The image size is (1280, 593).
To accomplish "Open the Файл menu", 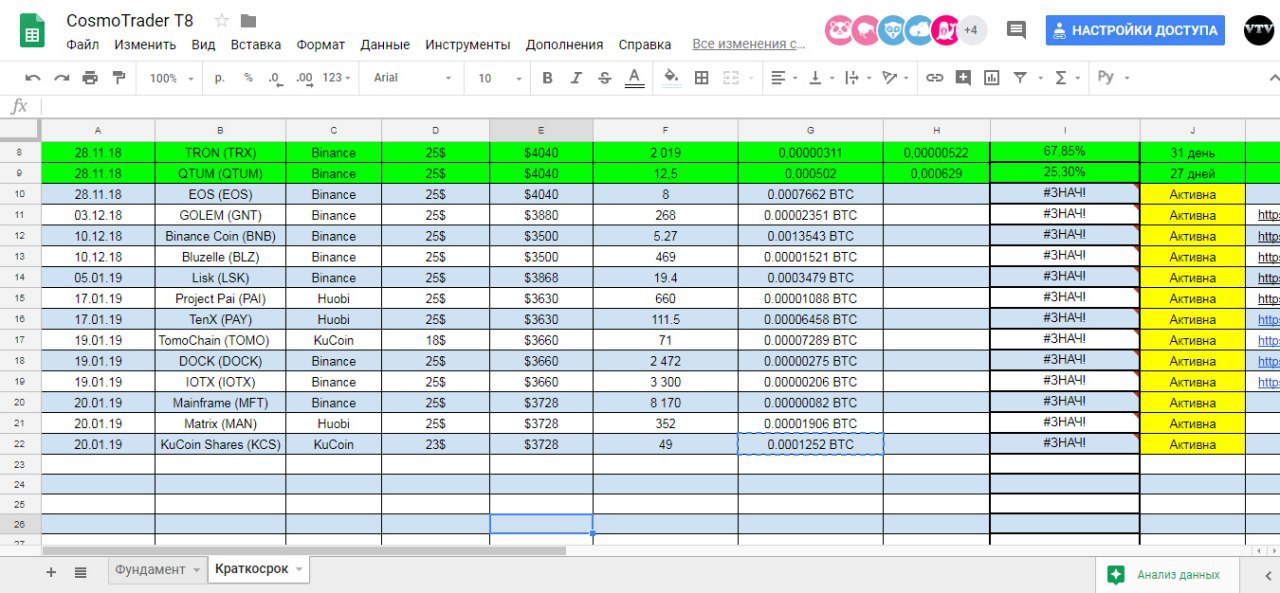I will [82, 45].
